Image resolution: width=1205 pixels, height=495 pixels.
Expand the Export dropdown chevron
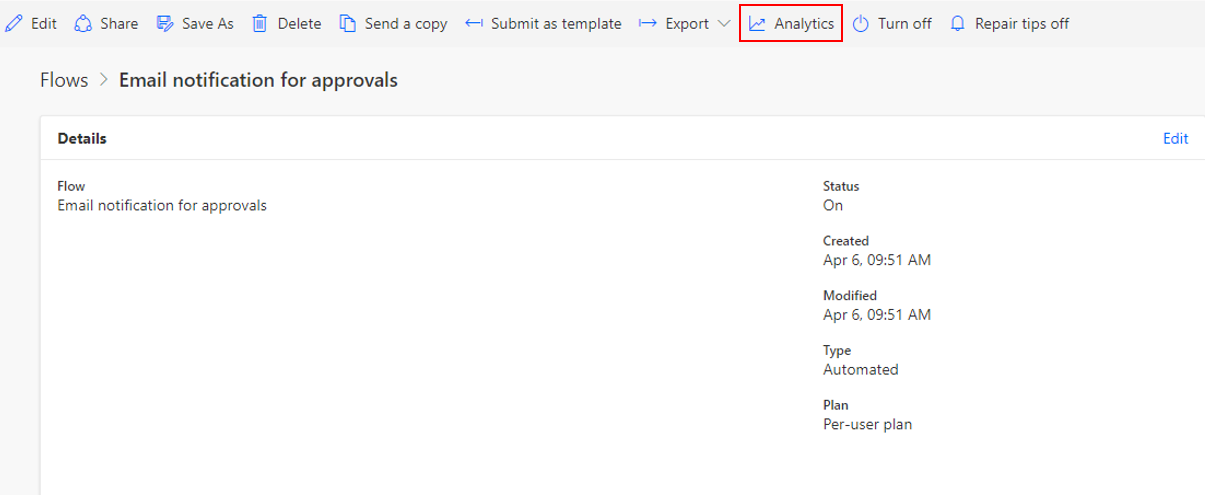(724, 23)
